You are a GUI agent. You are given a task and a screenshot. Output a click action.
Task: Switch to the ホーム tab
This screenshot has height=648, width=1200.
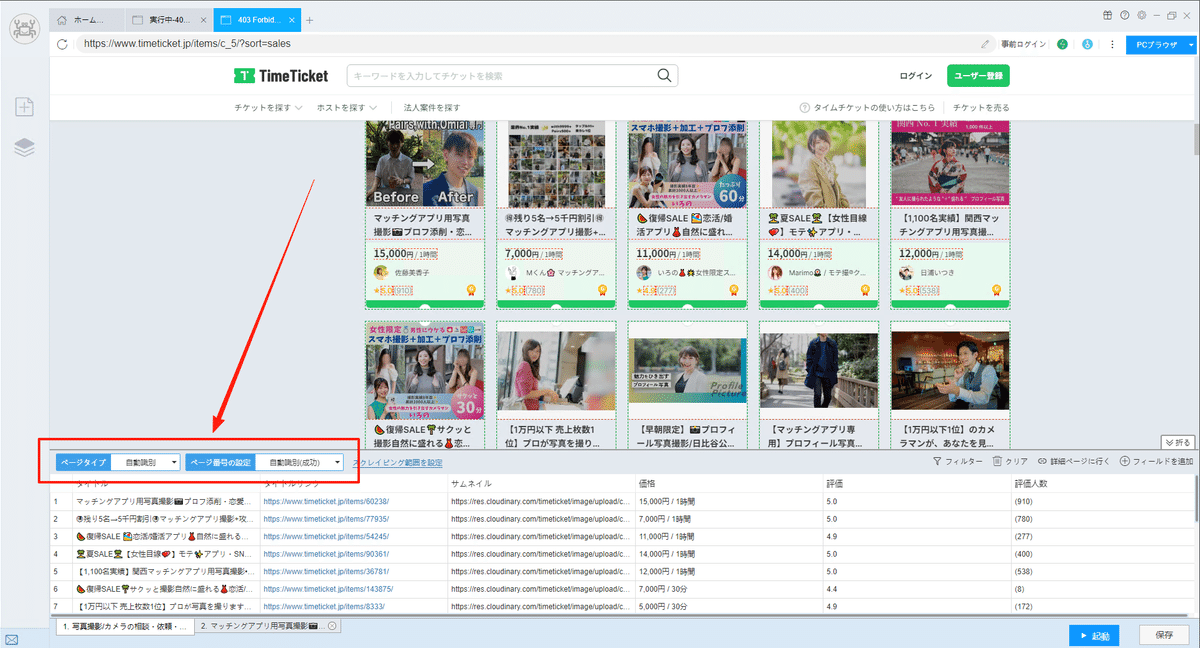tap(88, 20)
